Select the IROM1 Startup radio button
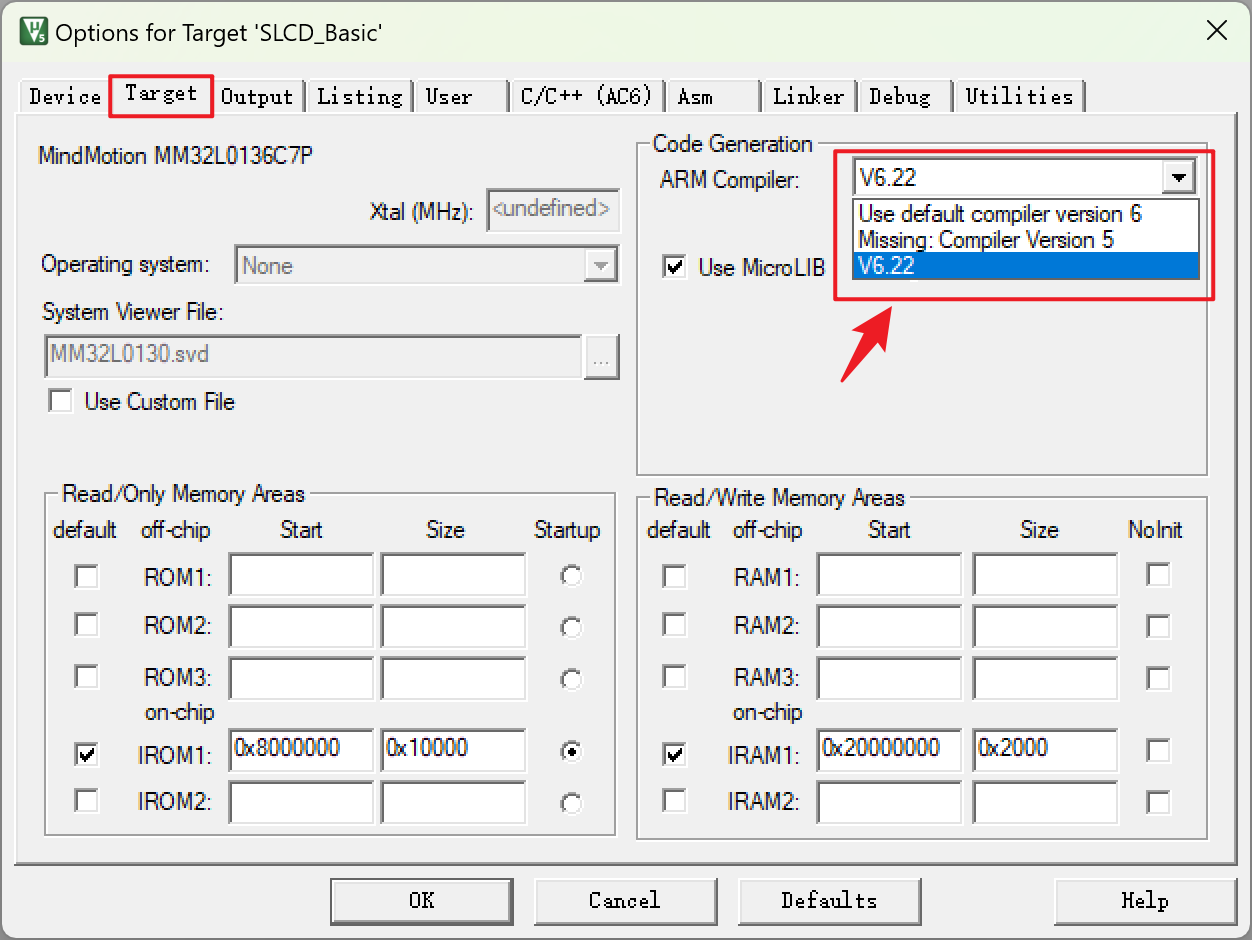This screenshot has width=1252, height=940. coord(571,752)
